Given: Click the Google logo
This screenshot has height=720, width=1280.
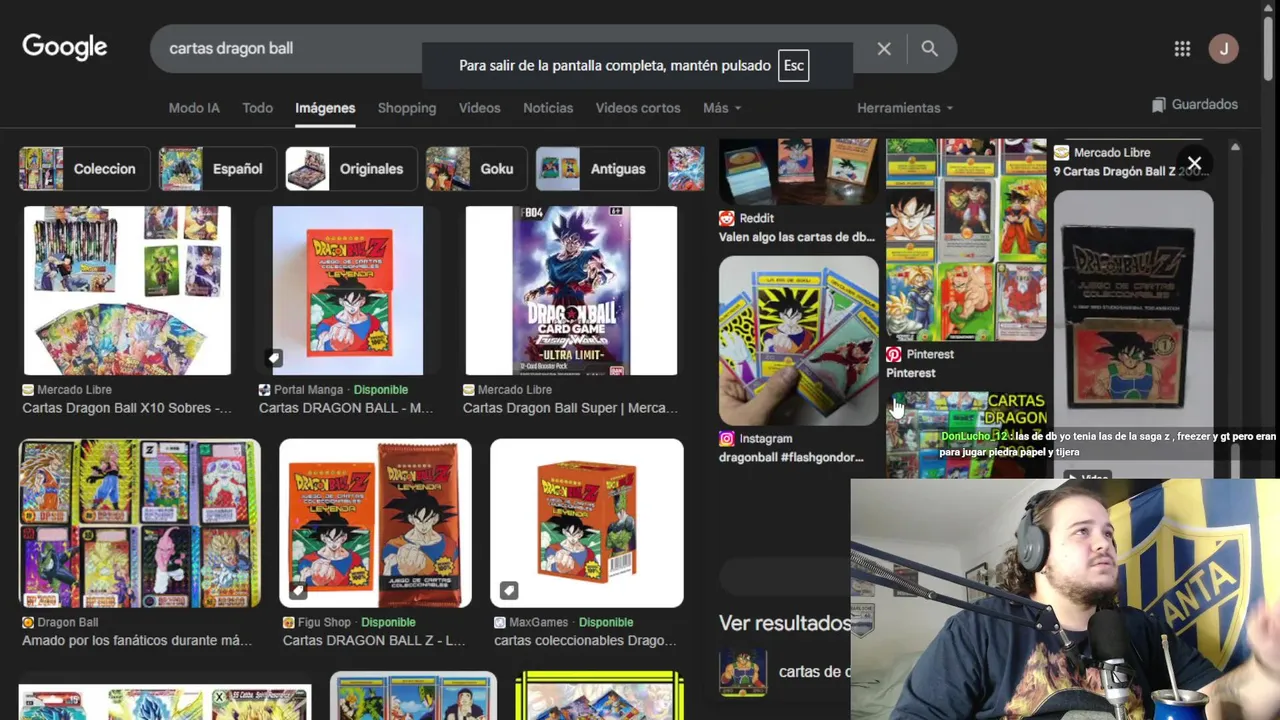Looking at the screenshot, I should coord(65,47).
